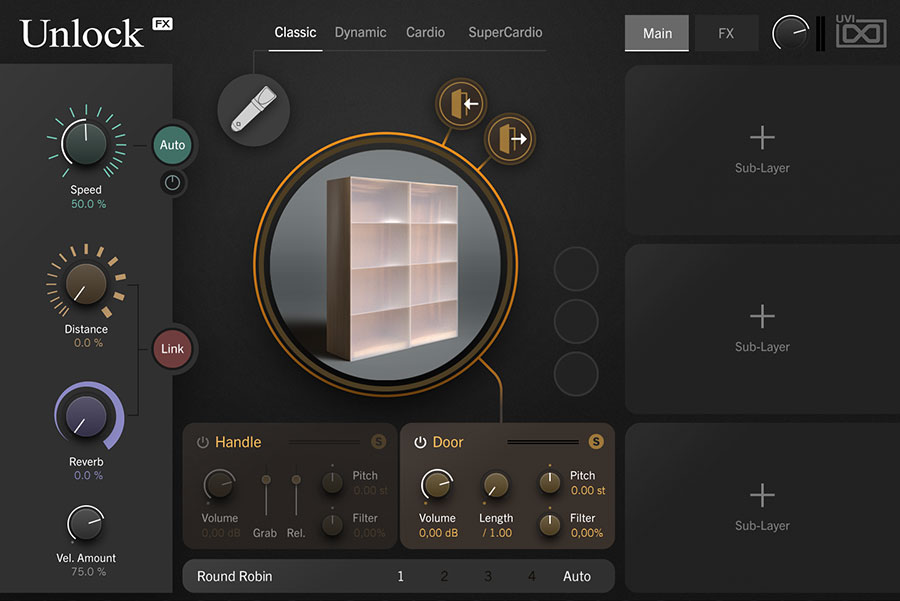The image size is (900, 601).
Task: Click the Door Length knob
Action: (x=495, y=486)
